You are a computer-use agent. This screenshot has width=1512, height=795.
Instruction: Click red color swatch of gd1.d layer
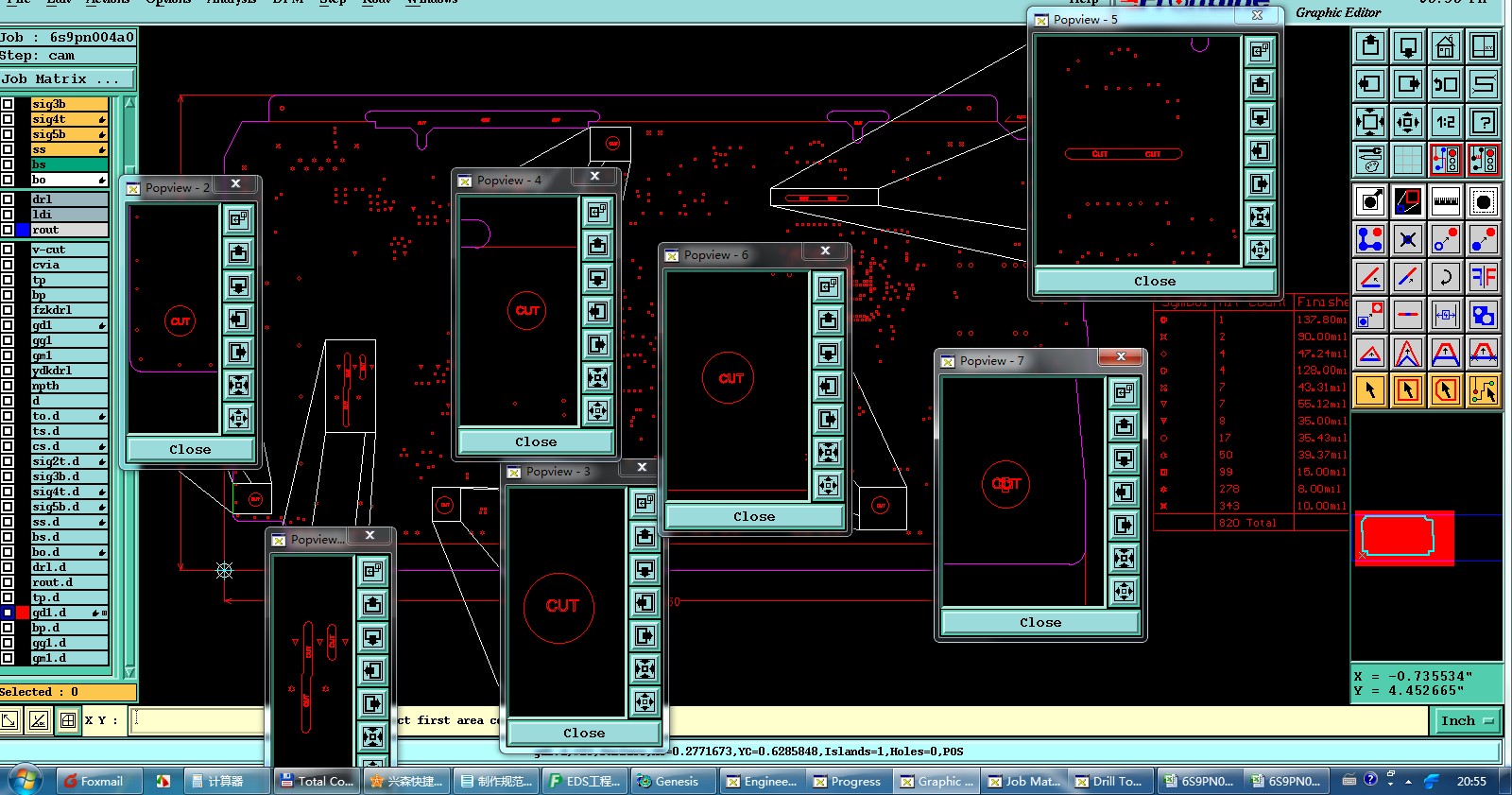23,613
